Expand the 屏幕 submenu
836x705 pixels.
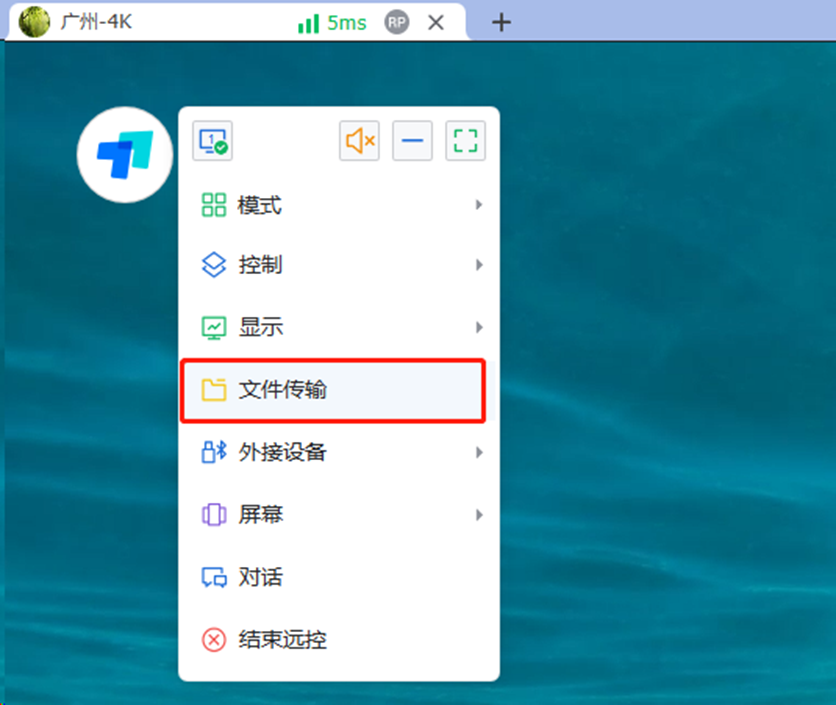pyautogui.click(x=477, y=514)
